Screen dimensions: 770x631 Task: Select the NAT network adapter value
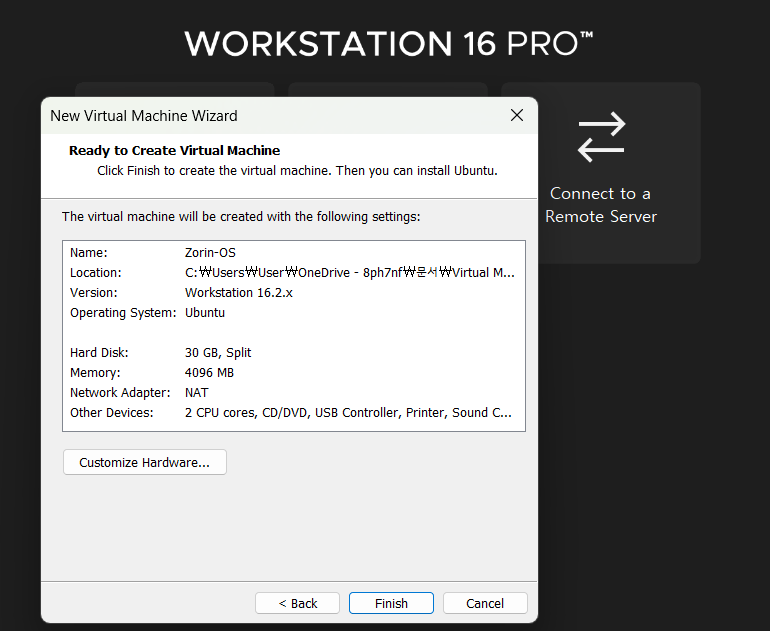click(x=196, y=393)
